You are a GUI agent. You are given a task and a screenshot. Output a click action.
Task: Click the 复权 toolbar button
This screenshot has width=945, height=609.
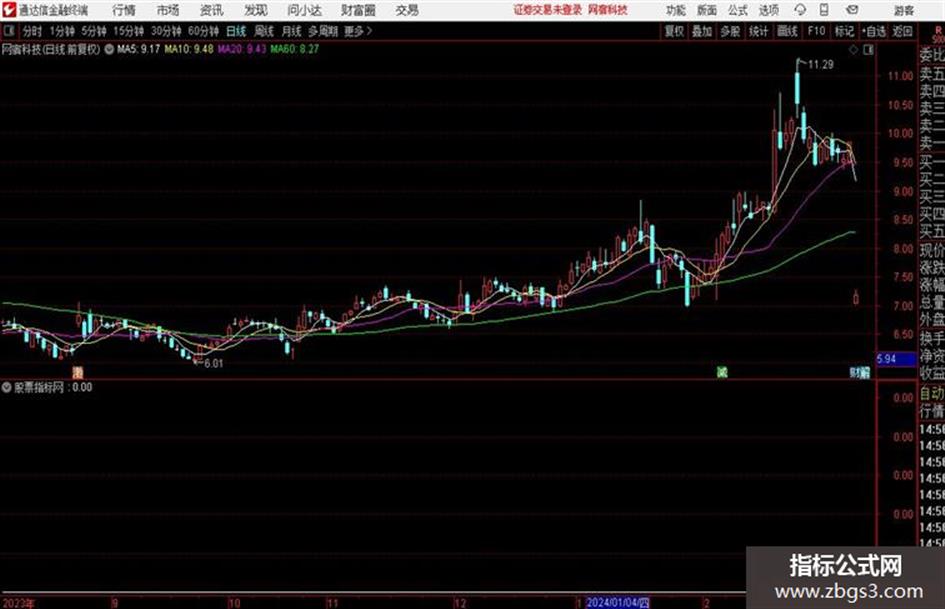(674, 31)
